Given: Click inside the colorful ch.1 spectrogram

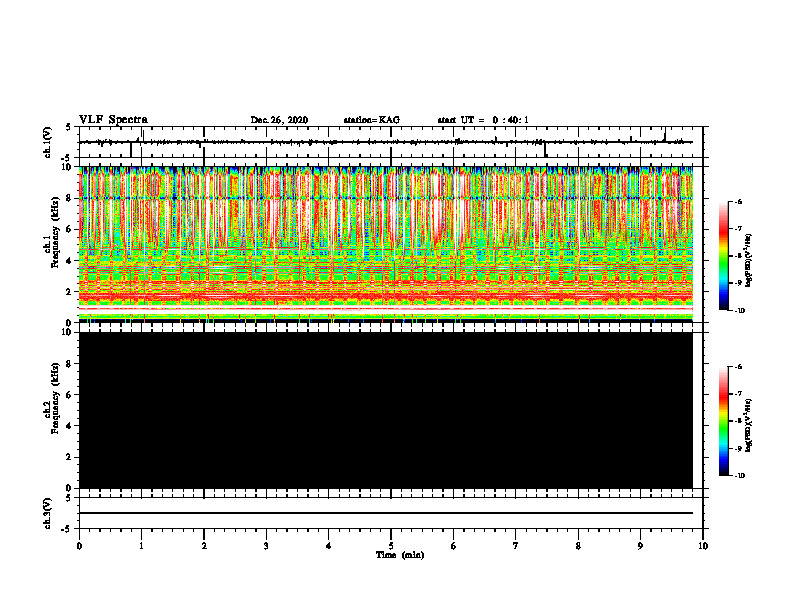Looking at the screenshot, I should coord(386,244).
